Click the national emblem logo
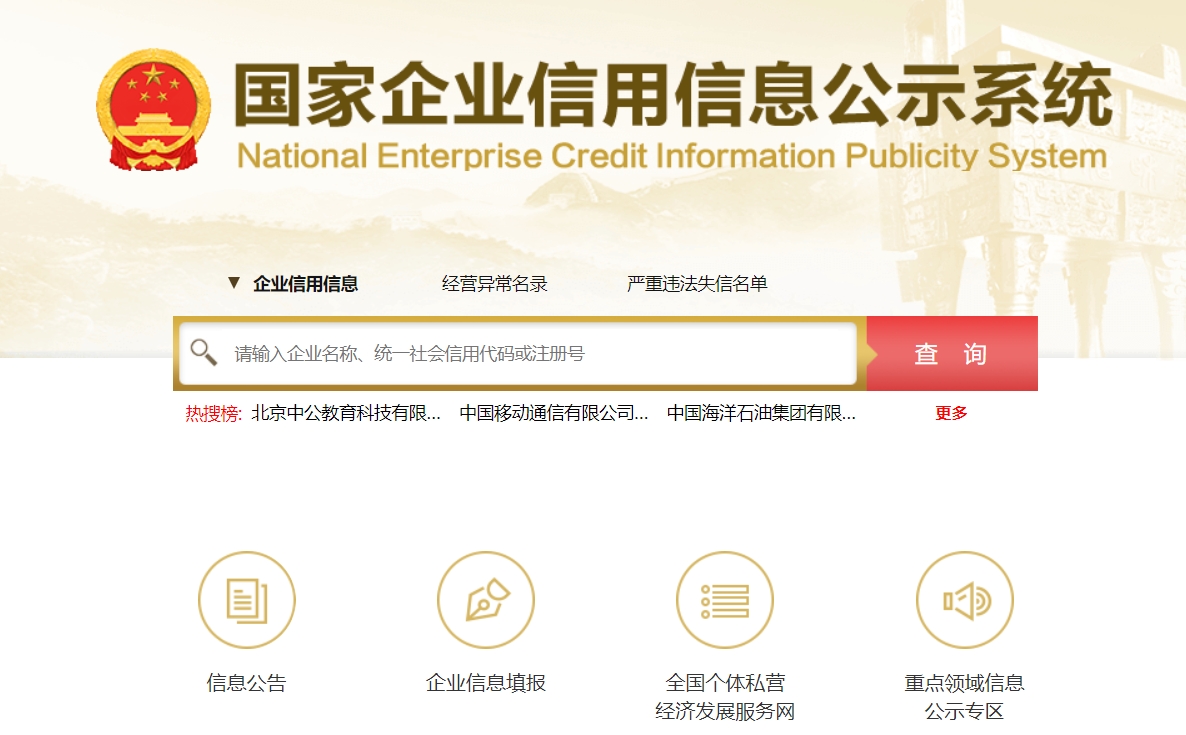This screenshot has height=735, width=1186. (x=153, y=111)
